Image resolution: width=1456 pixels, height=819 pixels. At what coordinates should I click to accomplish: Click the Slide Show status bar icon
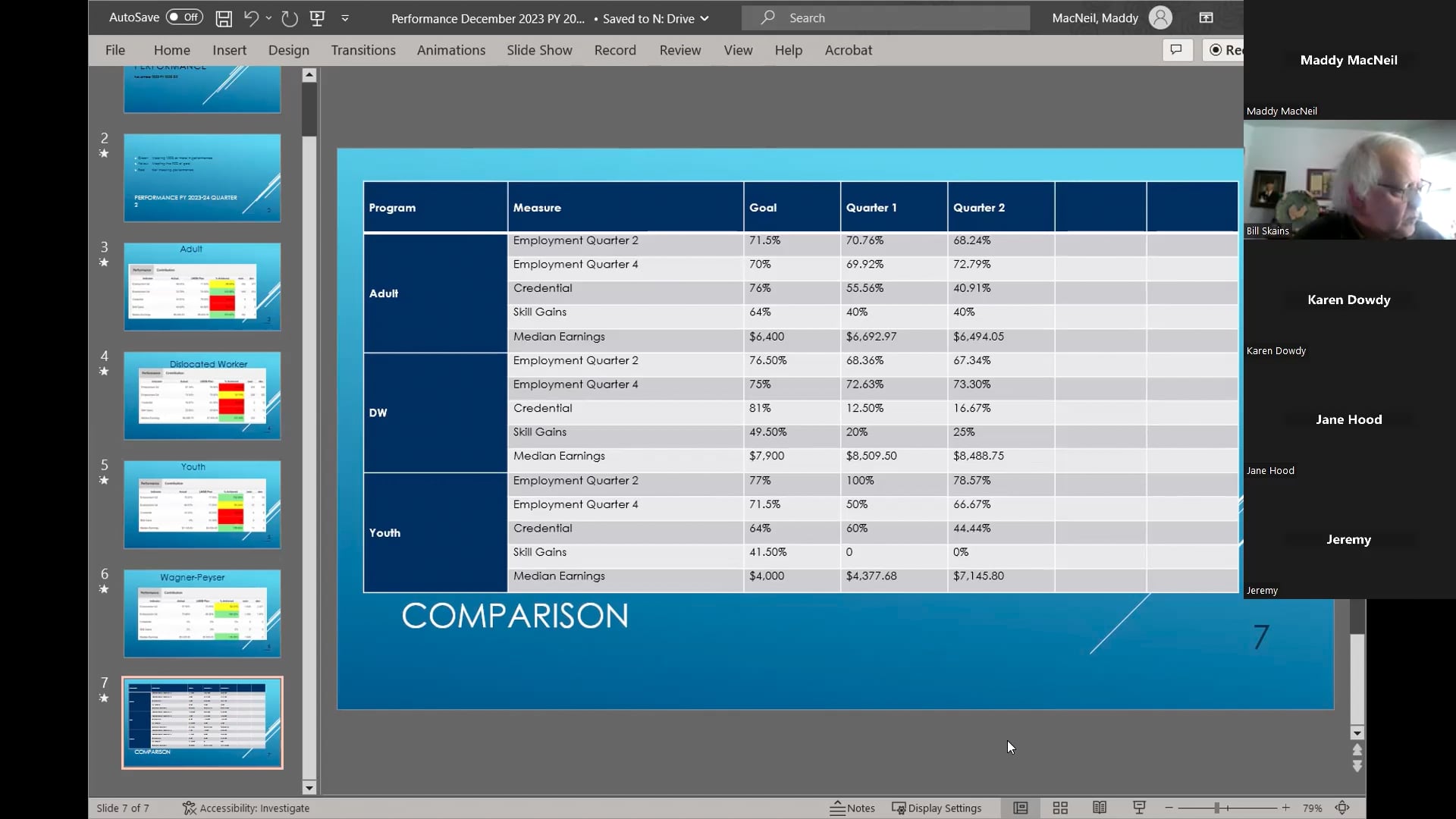coord(1139,808)
